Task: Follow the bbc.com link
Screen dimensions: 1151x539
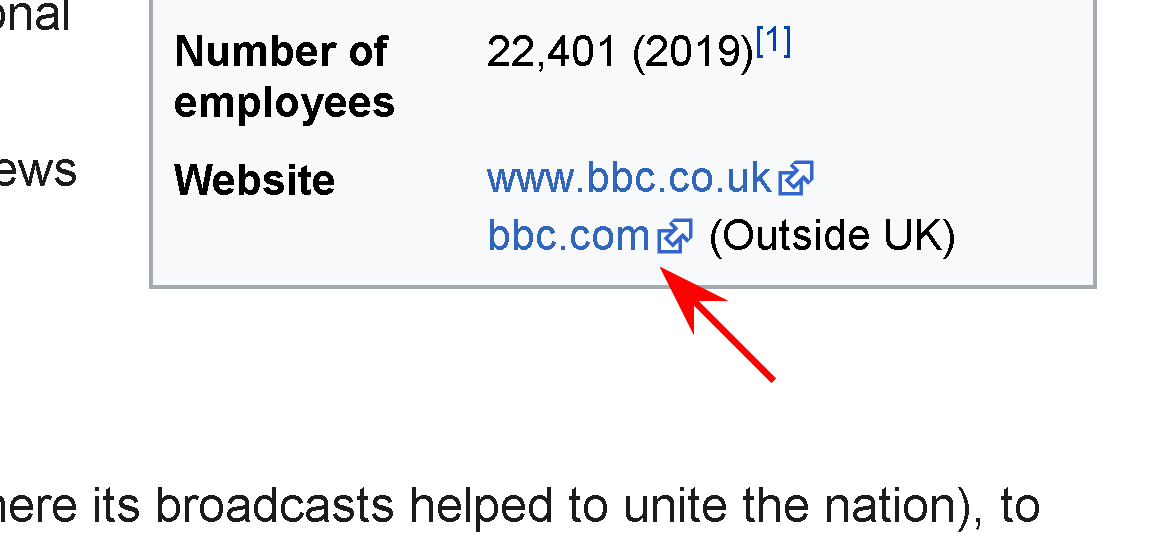Action: point(568,236)
